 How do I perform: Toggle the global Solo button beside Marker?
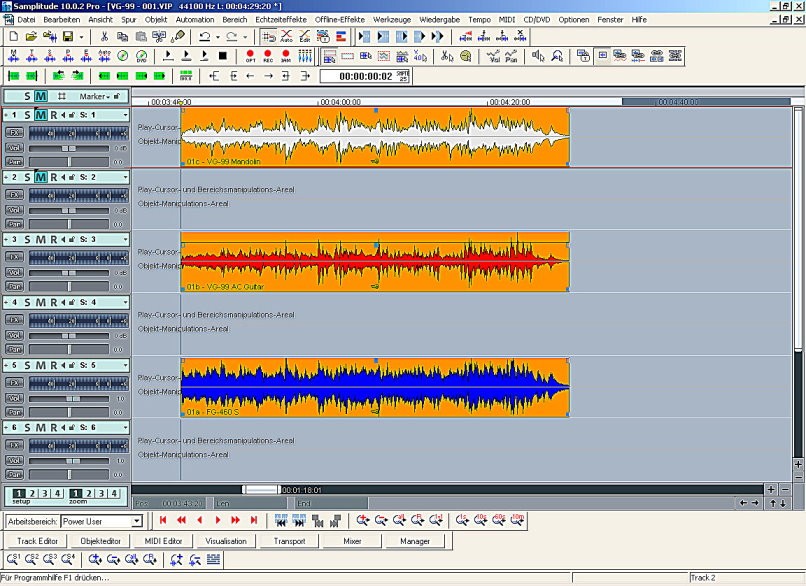pos(28,96)
